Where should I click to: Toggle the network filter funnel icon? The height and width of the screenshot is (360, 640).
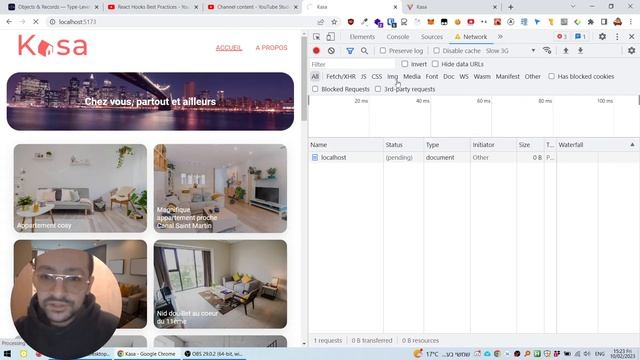[x=350, y=51]
